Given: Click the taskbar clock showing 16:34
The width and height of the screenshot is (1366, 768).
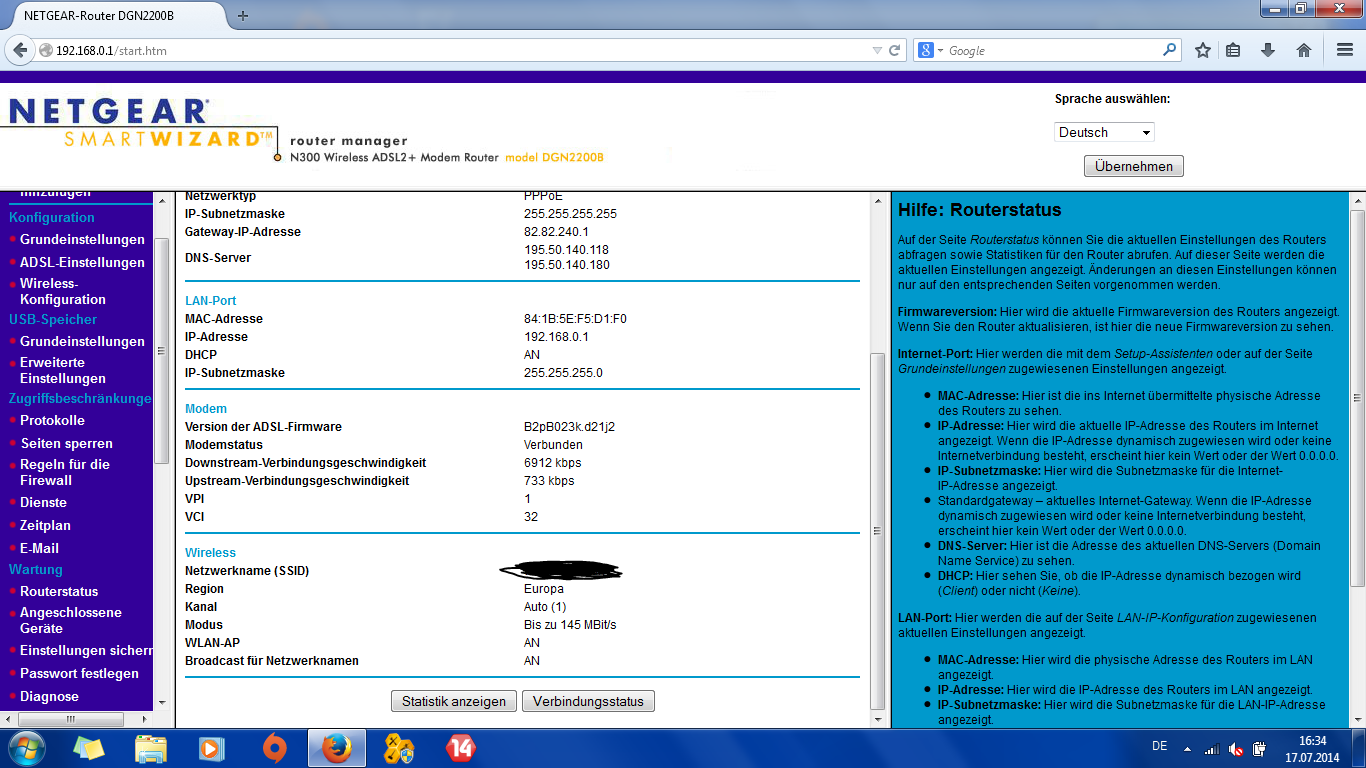Looking at the screenshot, I should point(1313,741).
